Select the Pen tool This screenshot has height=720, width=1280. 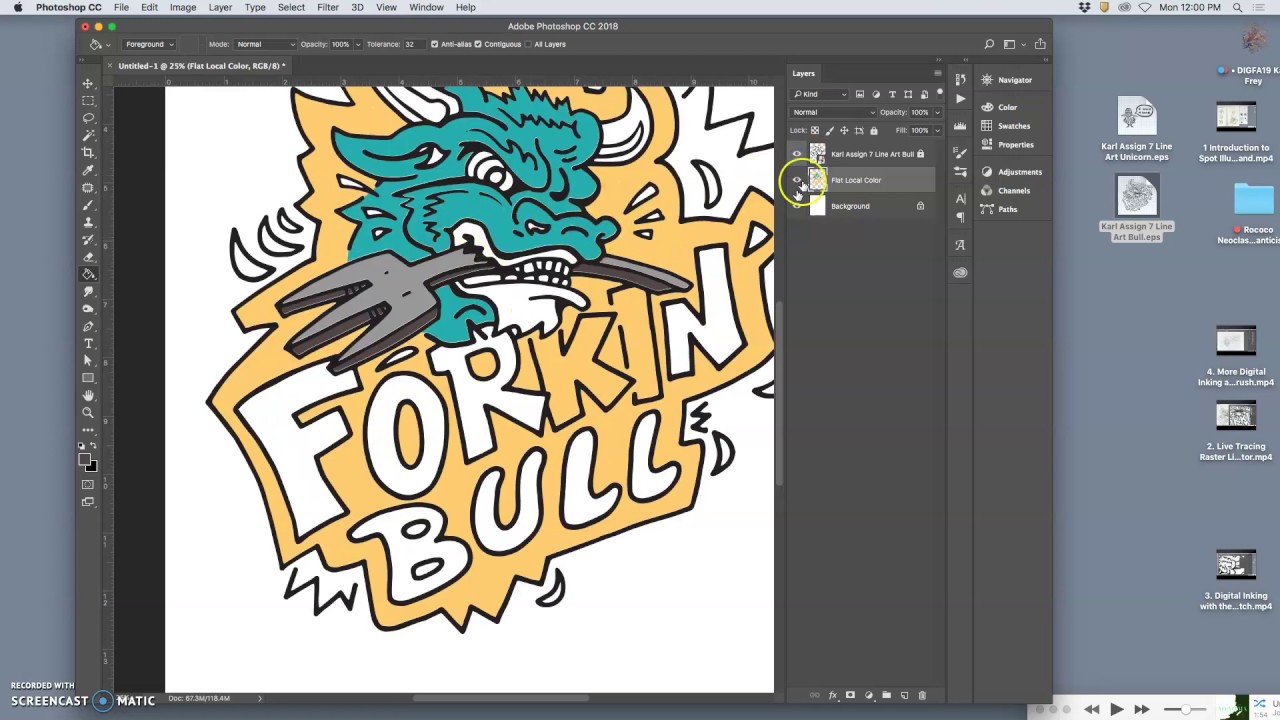click(88, 326)
